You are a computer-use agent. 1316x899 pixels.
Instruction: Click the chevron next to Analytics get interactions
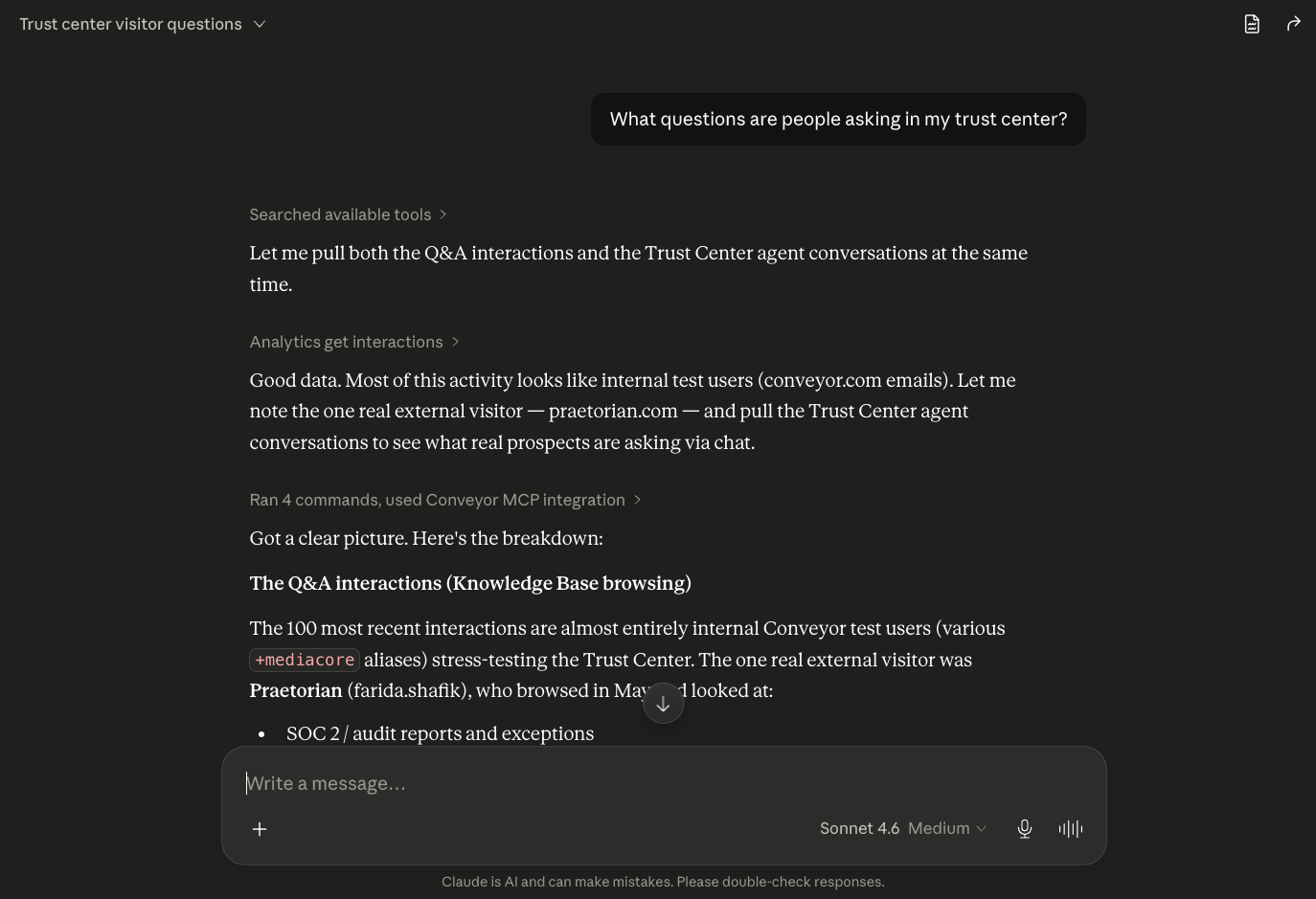[x=455, y=342]
